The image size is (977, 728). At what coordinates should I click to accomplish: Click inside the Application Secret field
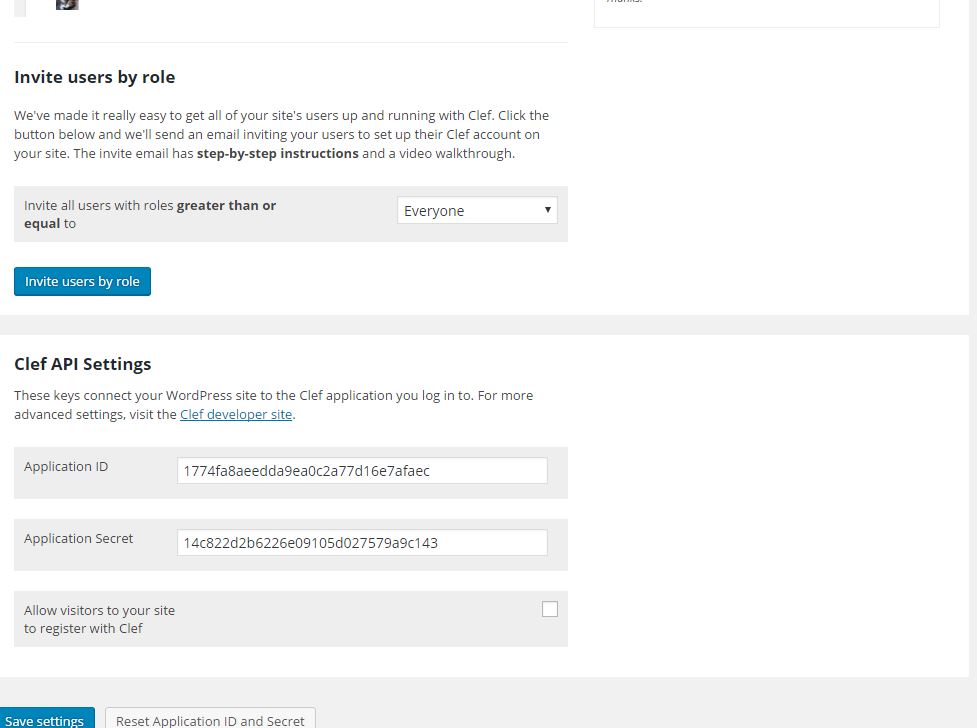362,542
